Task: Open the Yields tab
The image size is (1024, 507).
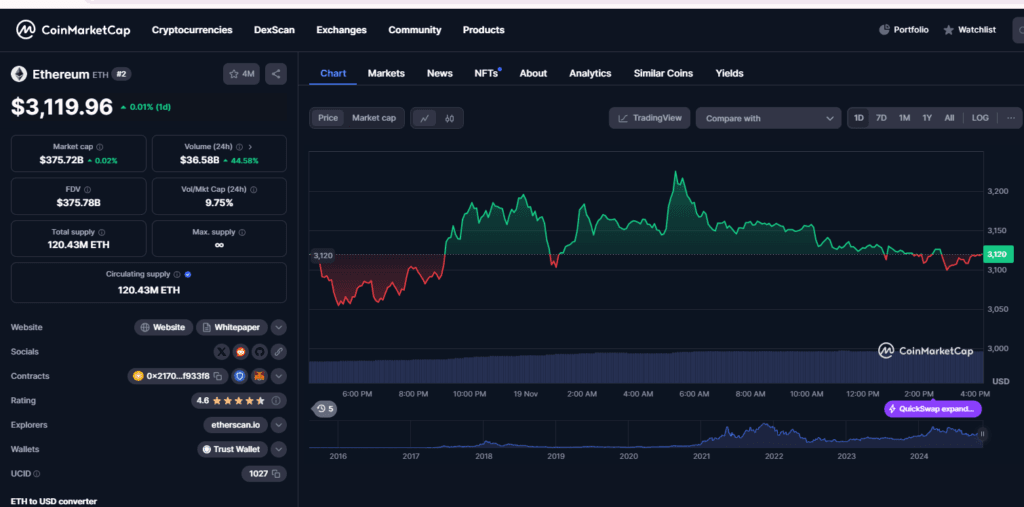Action: [x=729, y=73]
